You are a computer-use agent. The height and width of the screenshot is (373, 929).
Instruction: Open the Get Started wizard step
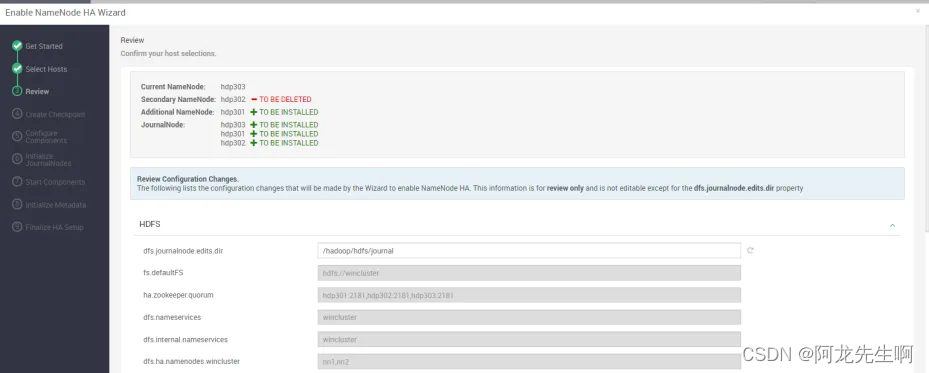click(44, 46)
